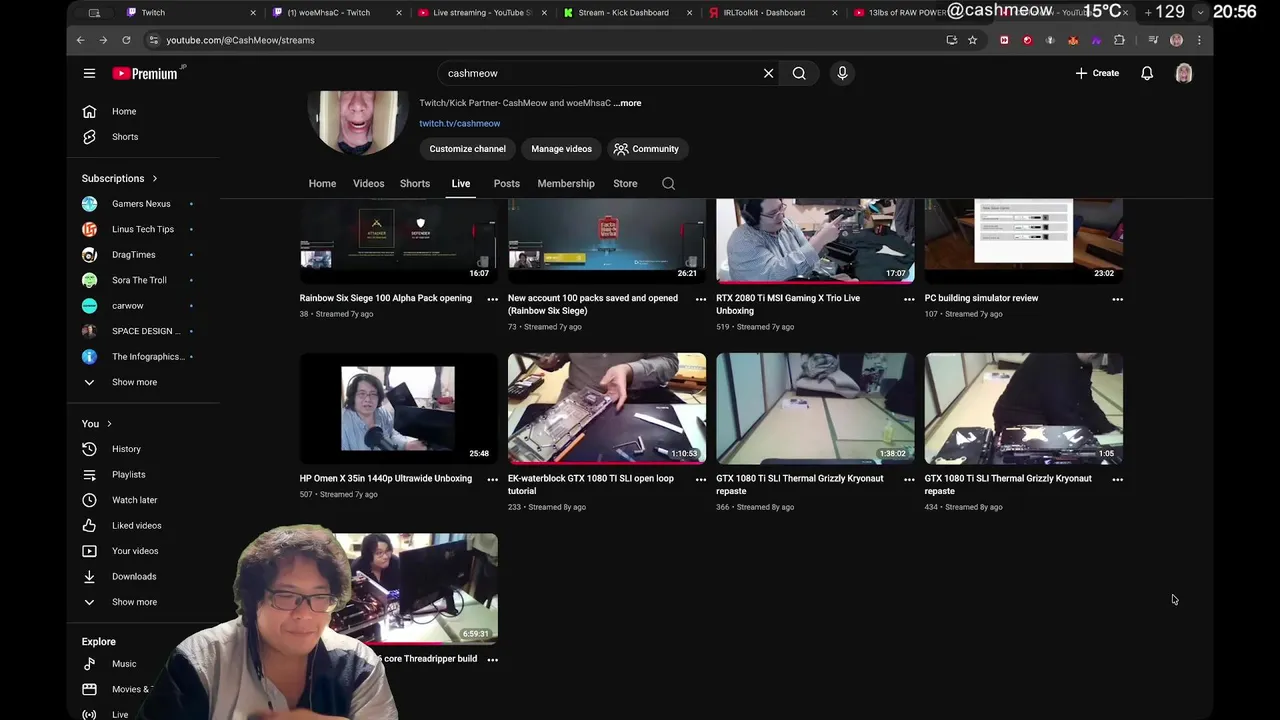
Task: Go forward with browser forward arrow
Action: point(103,40)
